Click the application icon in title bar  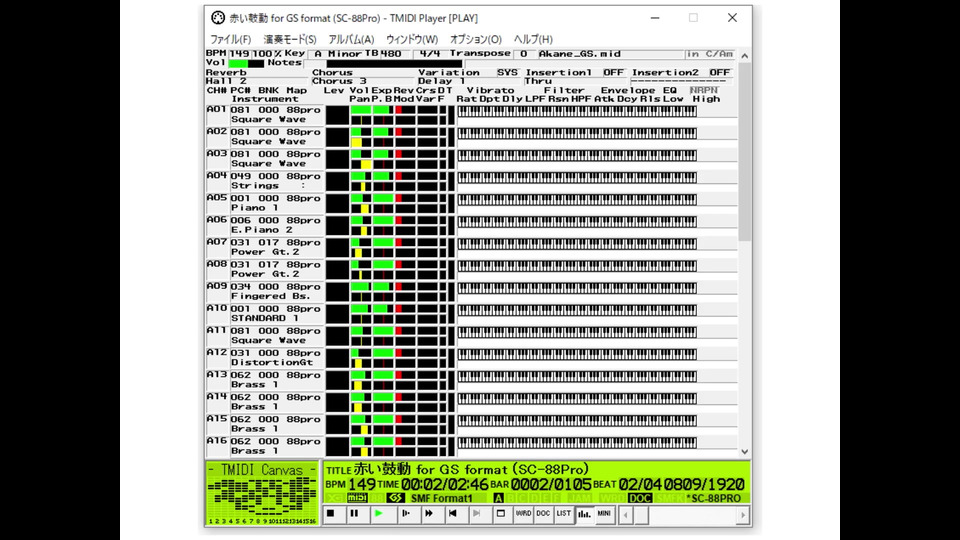tap(218, 18)
